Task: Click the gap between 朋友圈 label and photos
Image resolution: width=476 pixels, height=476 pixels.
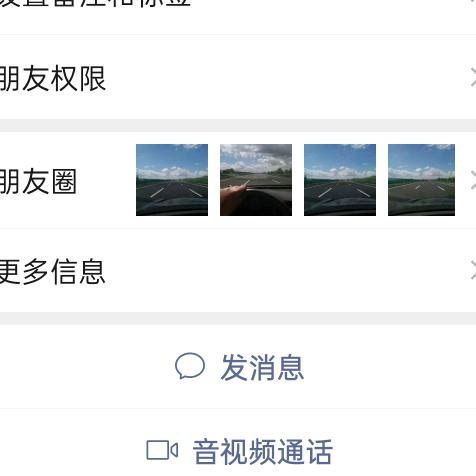Action: (106, 180)
